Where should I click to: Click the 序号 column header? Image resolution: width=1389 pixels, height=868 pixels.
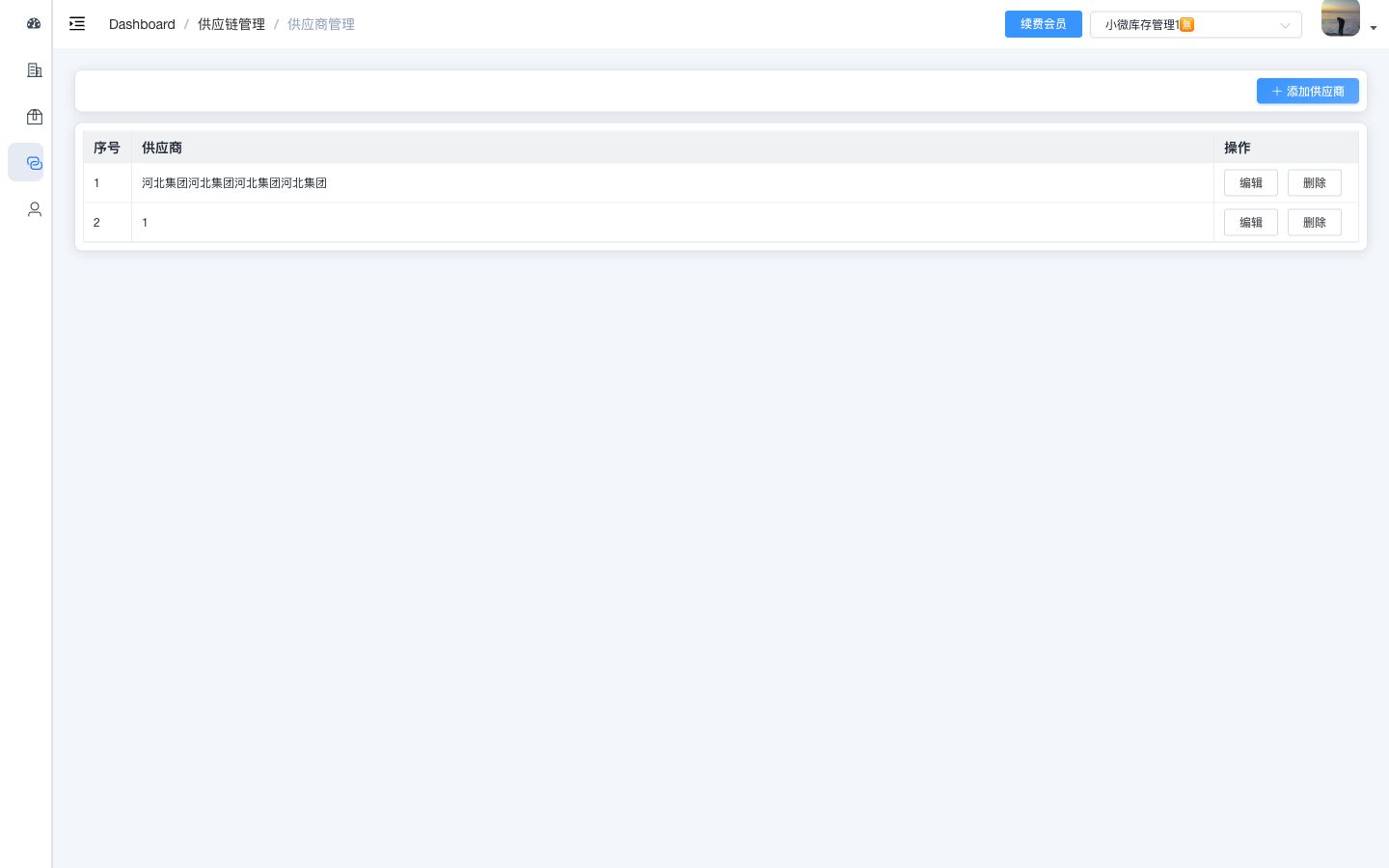tap(107, 148)
